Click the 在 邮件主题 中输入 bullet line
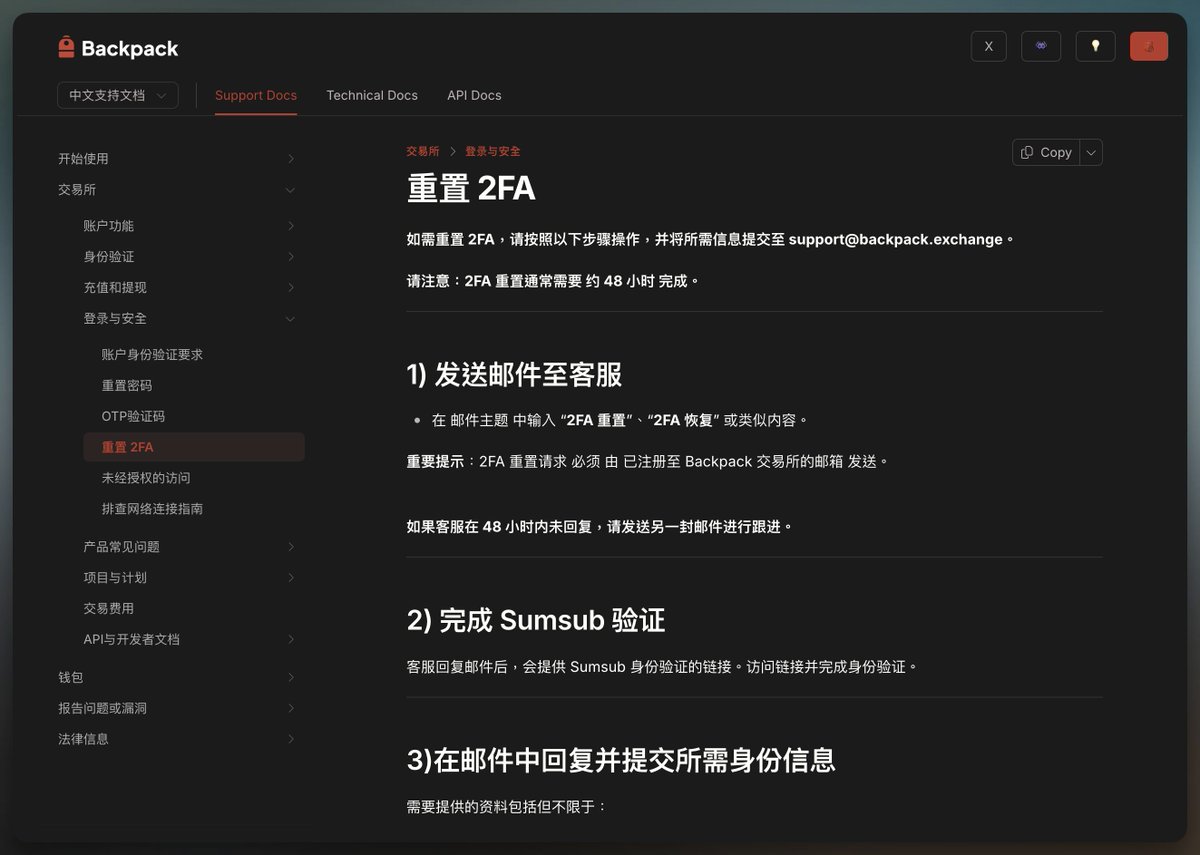 [619, 420]
